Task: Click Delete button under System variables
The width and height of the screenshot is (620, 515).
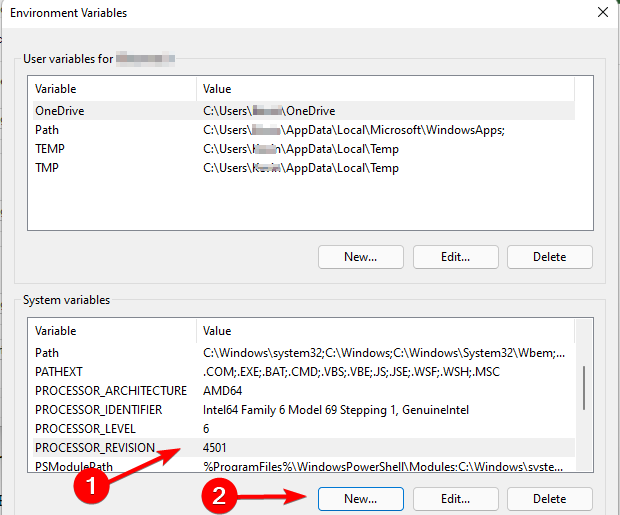Action: click(549, 498)
